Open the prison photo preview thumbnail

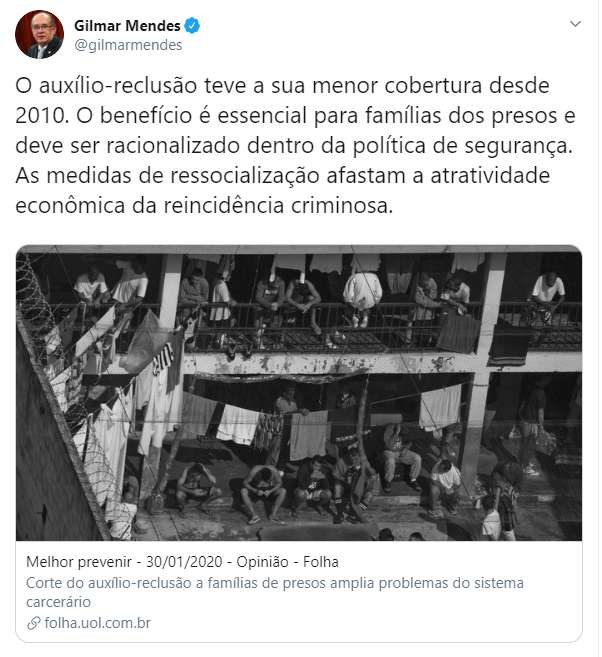(x=299, y=393)
